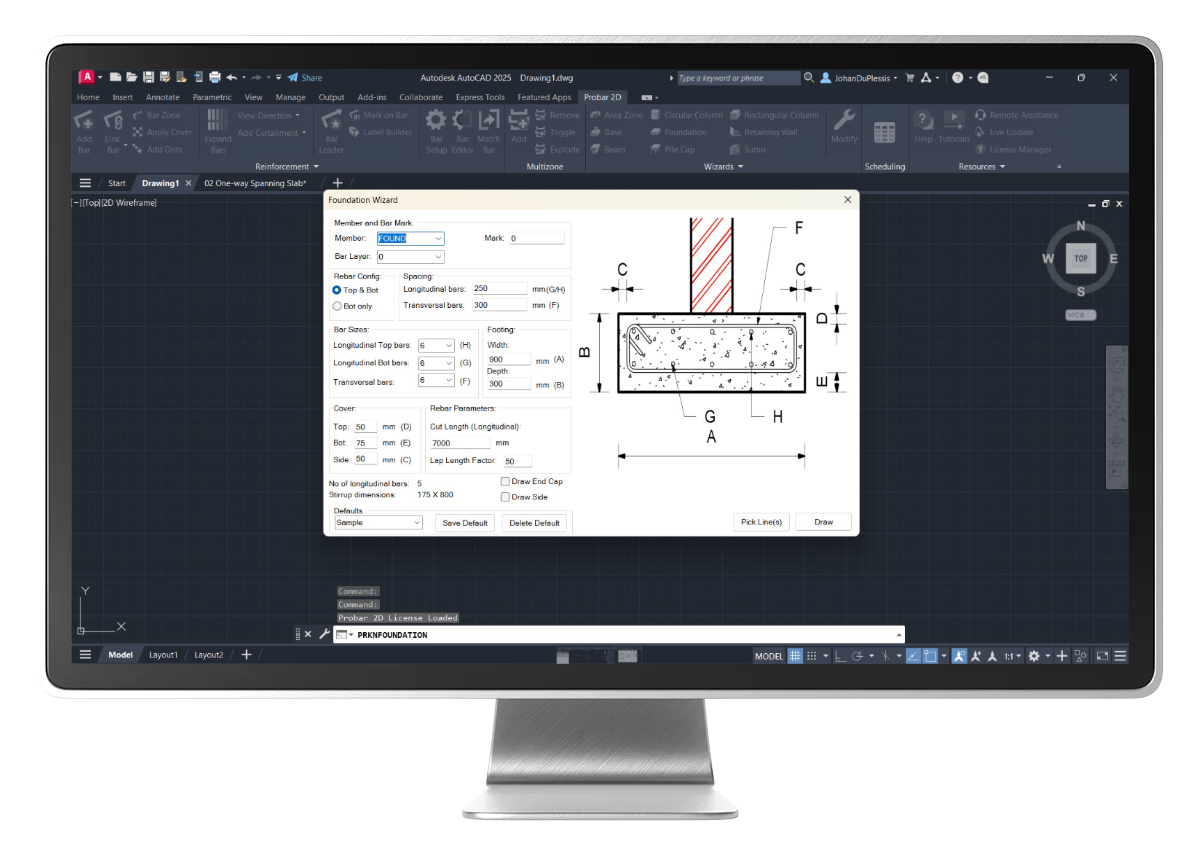Open the JohanDuPlessis account menu
Screen dimensions: 1200x847
click(859, 77)
